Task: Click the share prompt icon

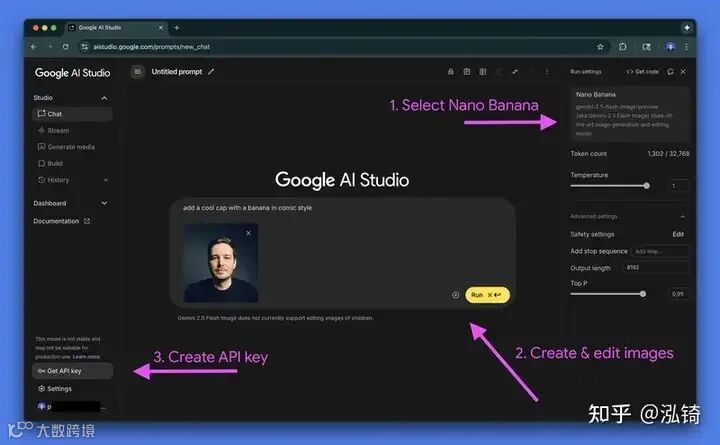Action: coord(499,72)
